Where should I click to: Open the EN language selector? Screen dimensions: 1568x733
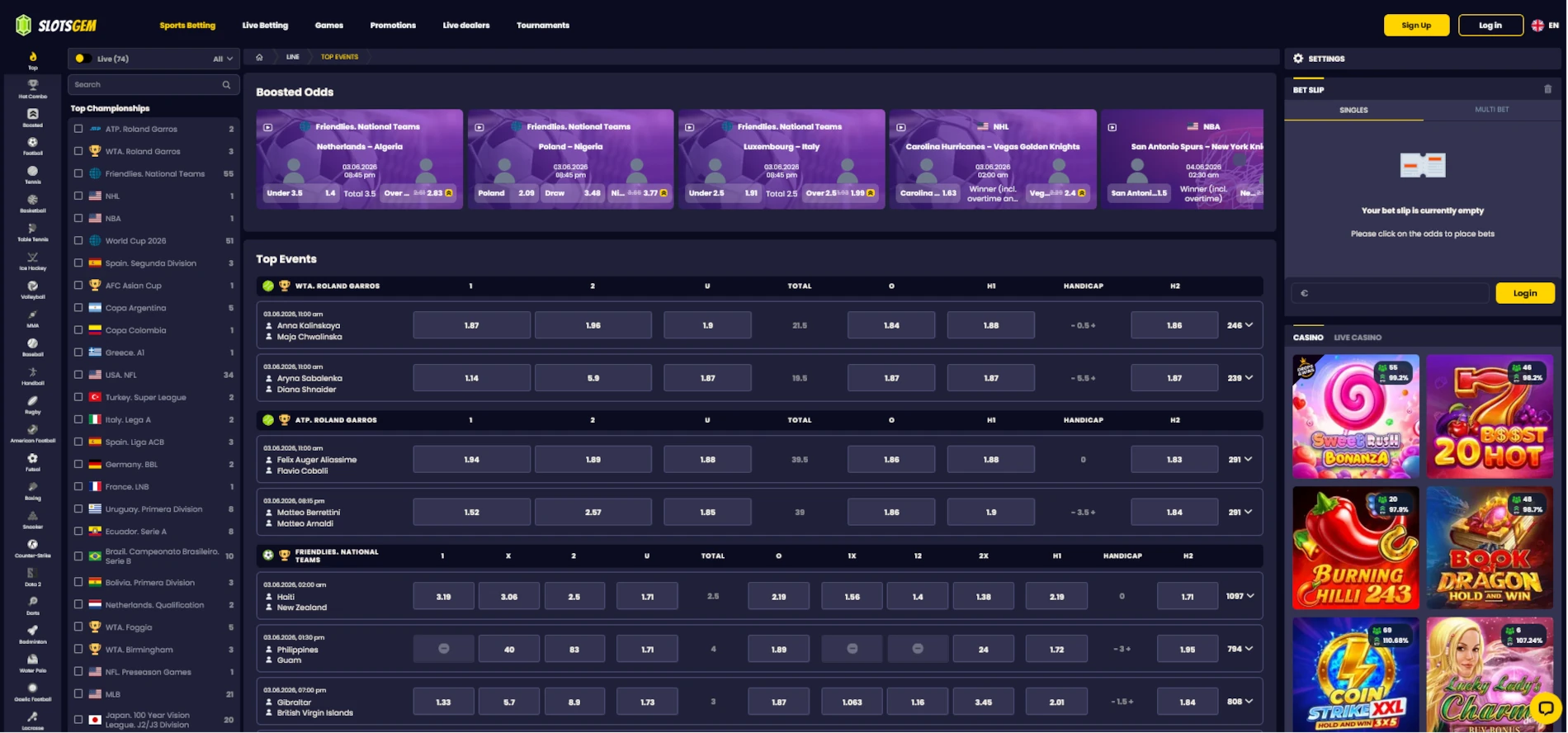[1546, 26]
